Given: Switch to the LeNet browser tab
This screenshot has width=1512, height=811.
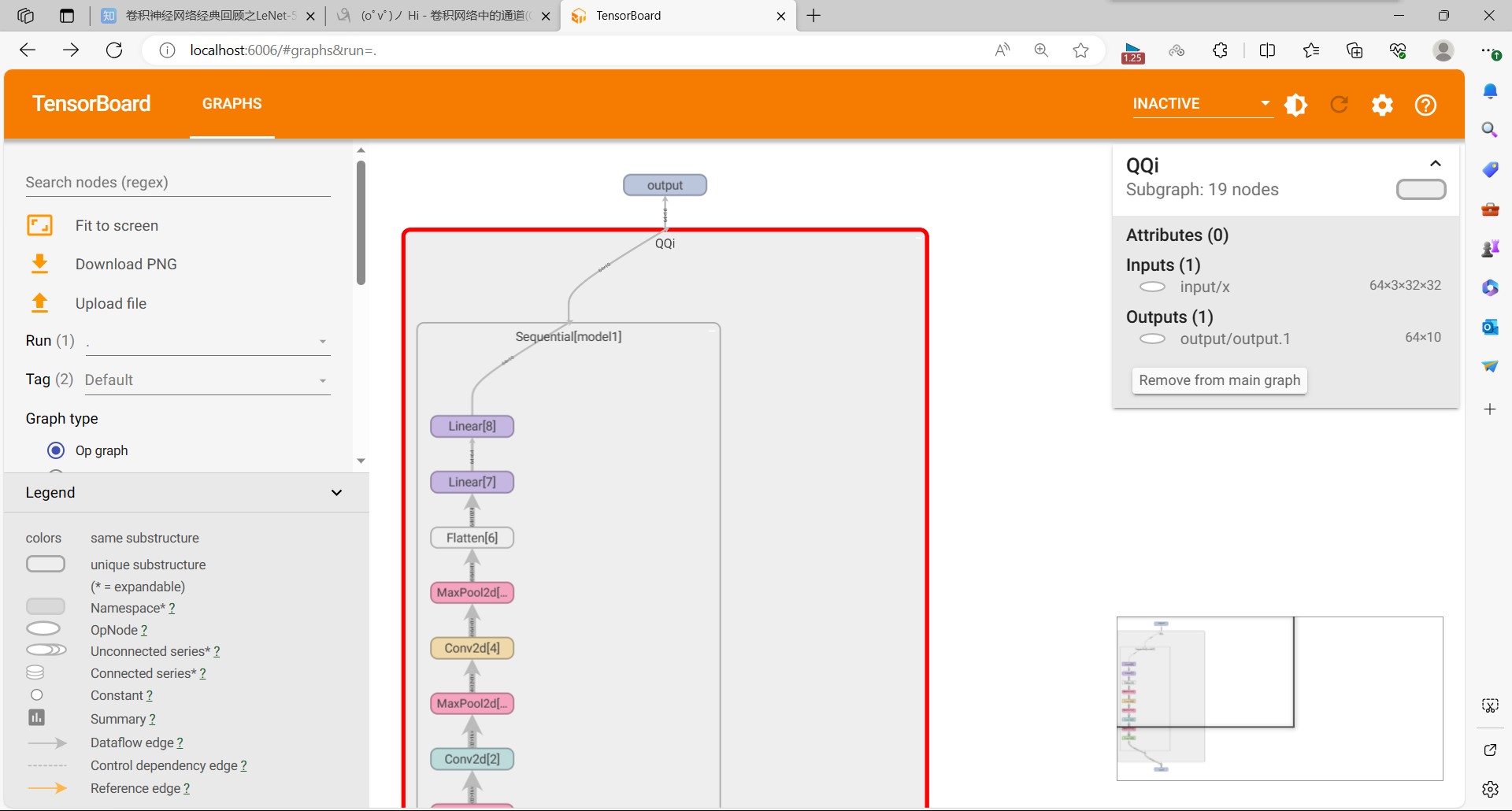Looking at the screenshot, I should [209, 16].
